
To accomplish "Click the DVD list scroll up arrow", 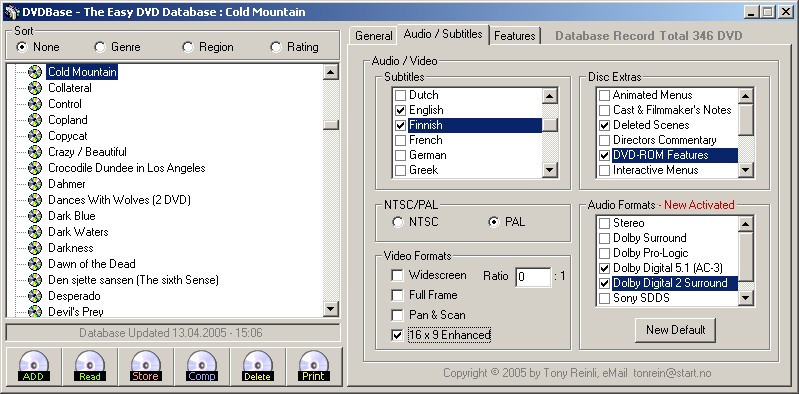I will tap(331, 72).
